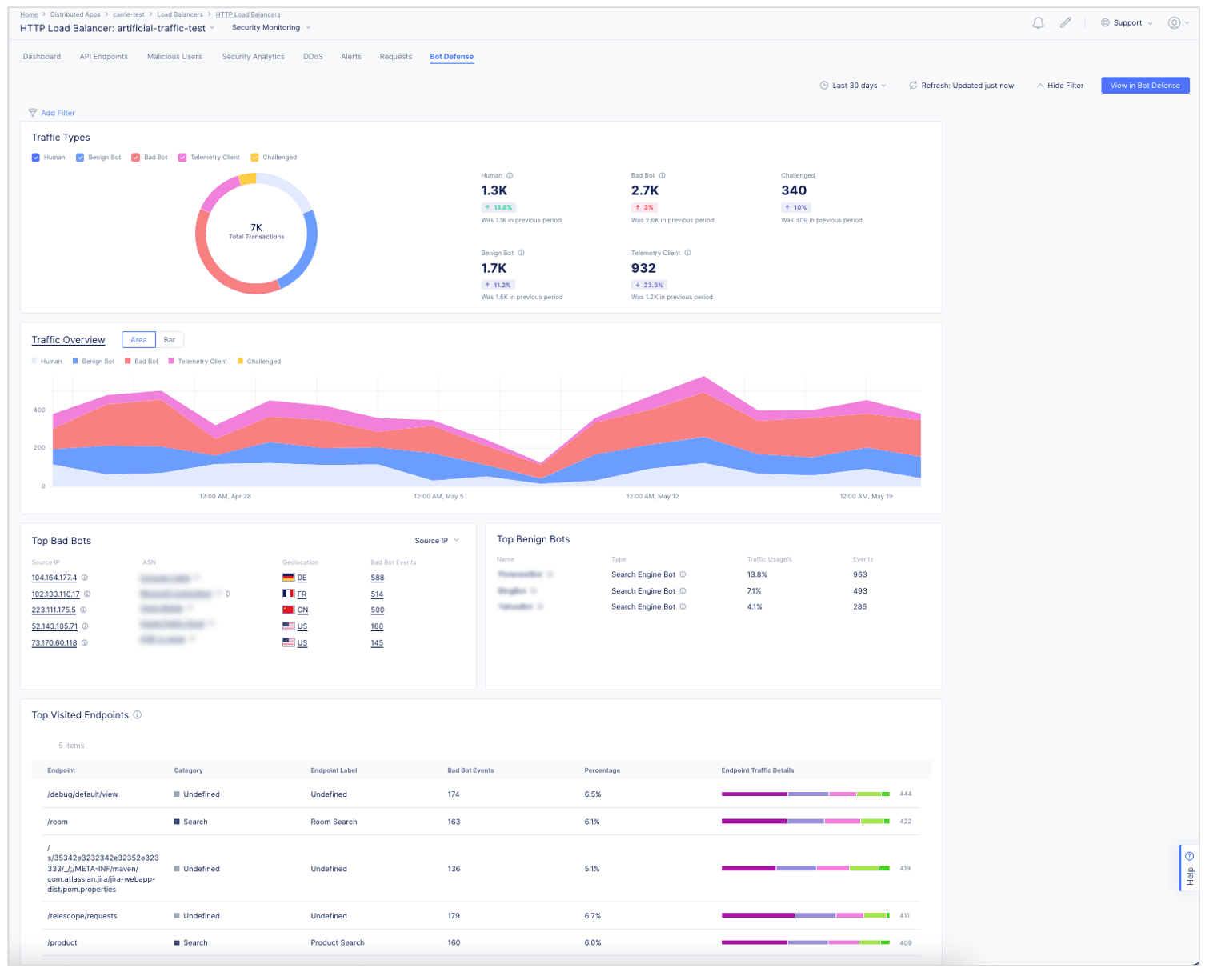Click the Help side tab
Image resolution: width=1213 pixels, height=980 pixels.
[1189, 868]
